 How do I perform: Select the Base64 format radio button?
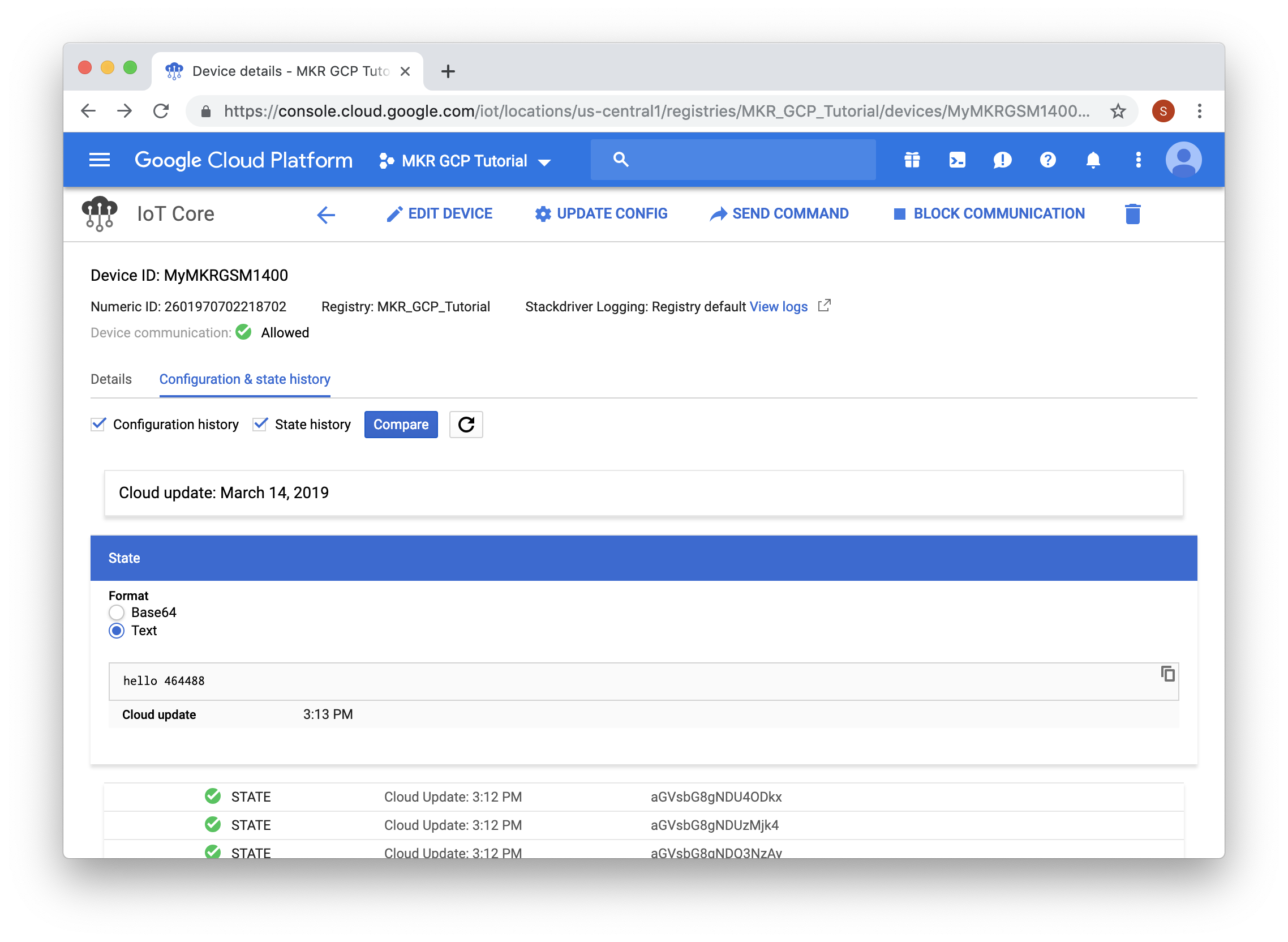(116, 613)
